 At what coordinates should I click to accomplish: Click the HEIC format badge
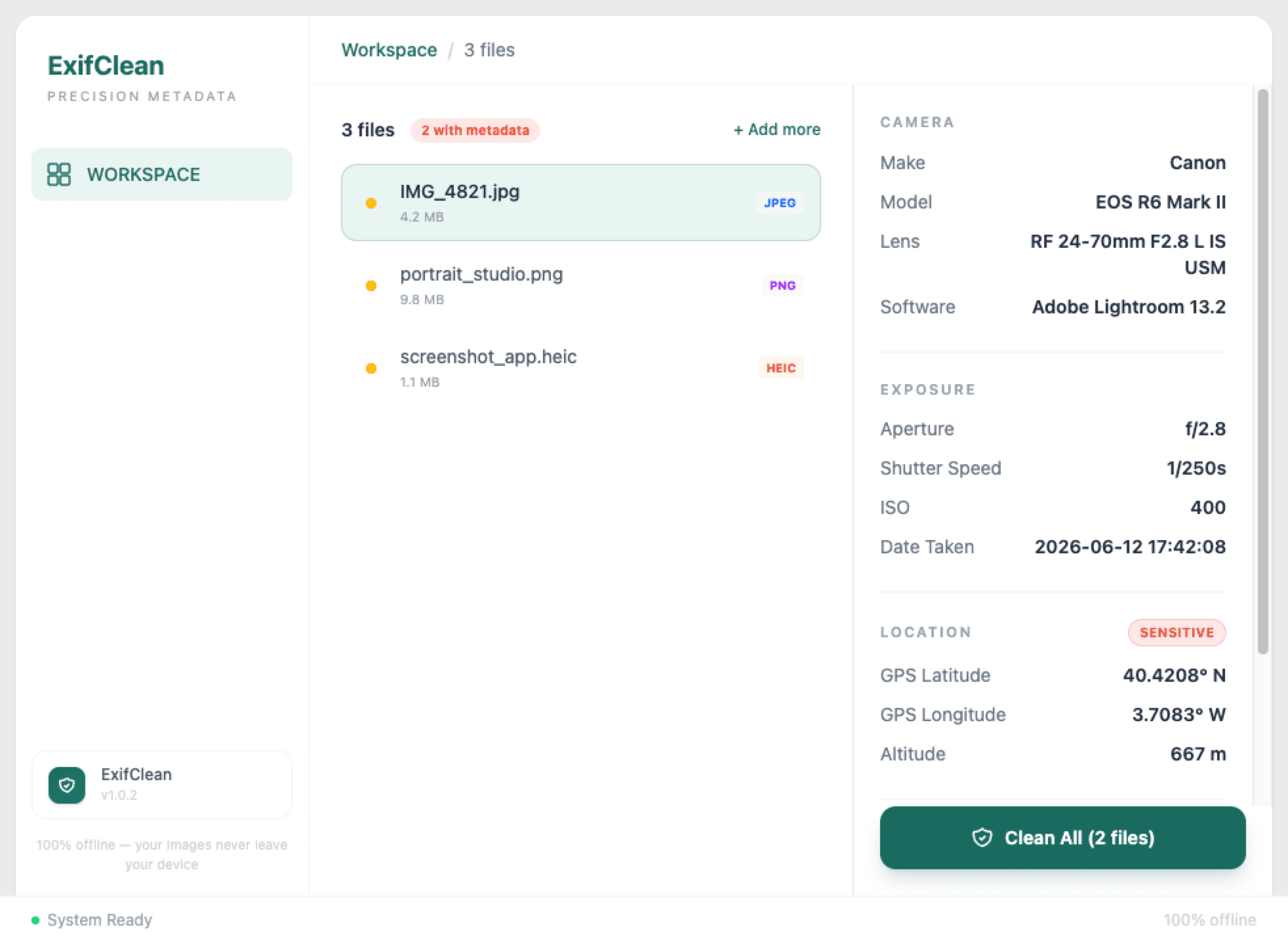[x=780, y=368]
